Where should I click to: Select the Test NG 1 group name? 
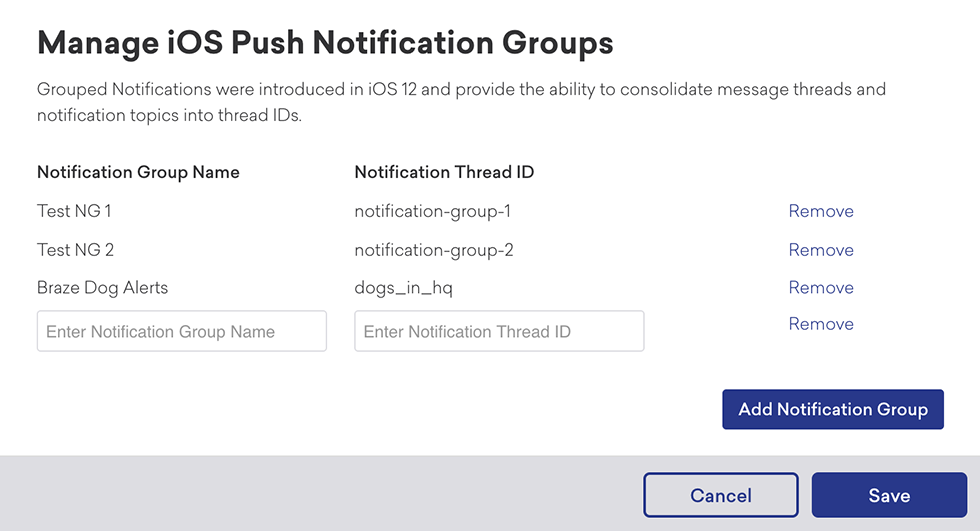point(74,211)
